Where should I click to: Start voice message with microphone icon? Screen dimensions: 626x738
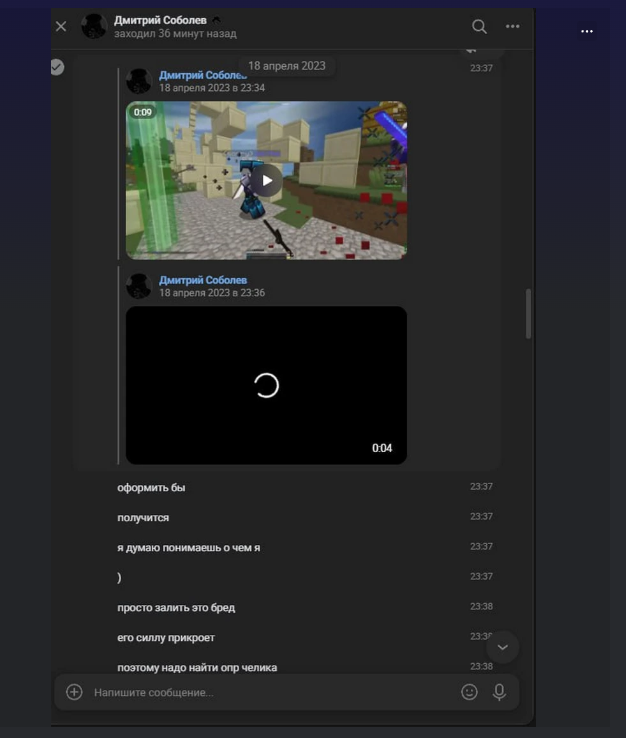pyautogui.click(x=499, y=692)
